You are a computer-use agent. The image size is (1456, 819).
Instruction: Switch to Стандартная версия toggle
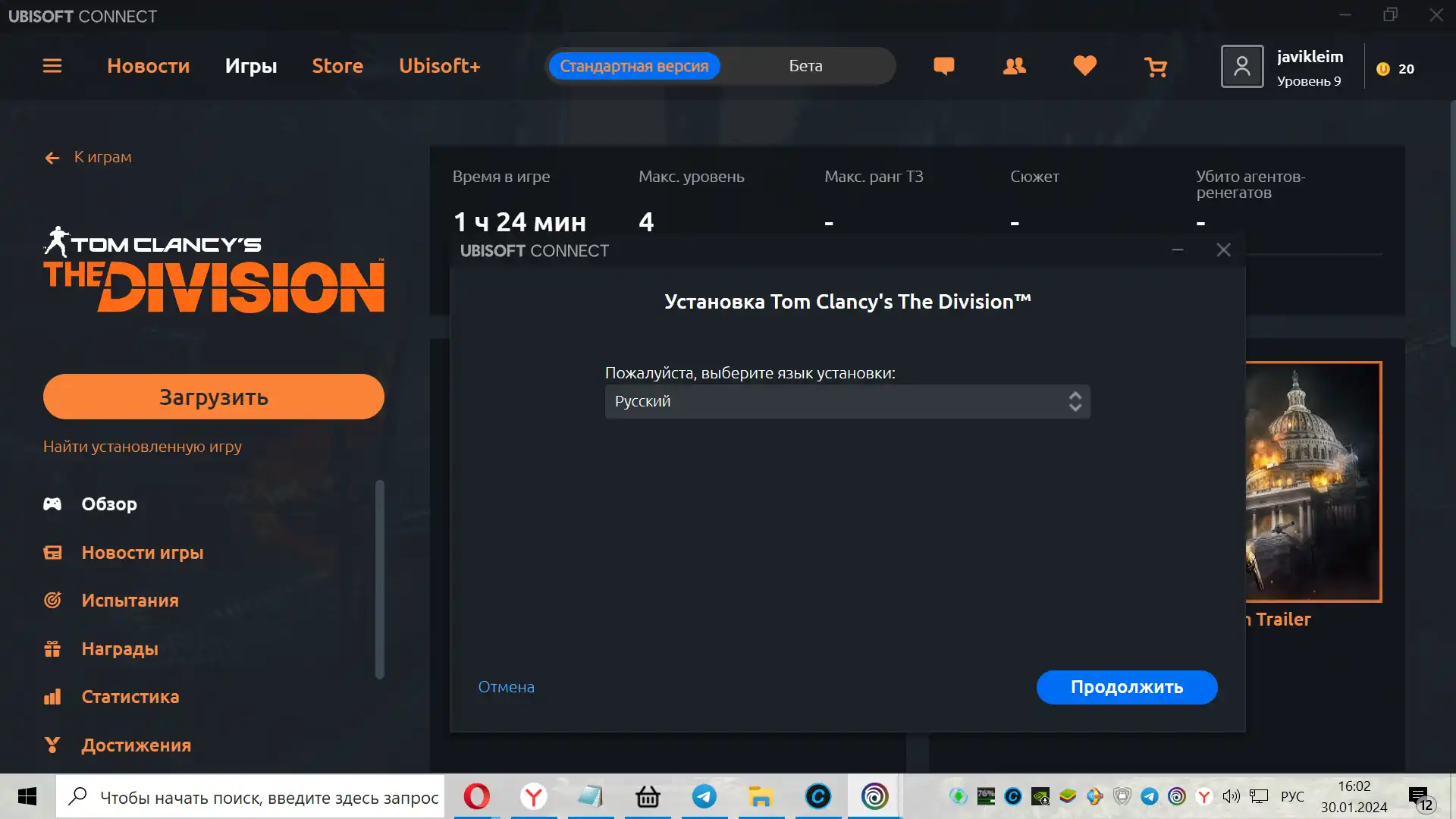pos(634,66)
